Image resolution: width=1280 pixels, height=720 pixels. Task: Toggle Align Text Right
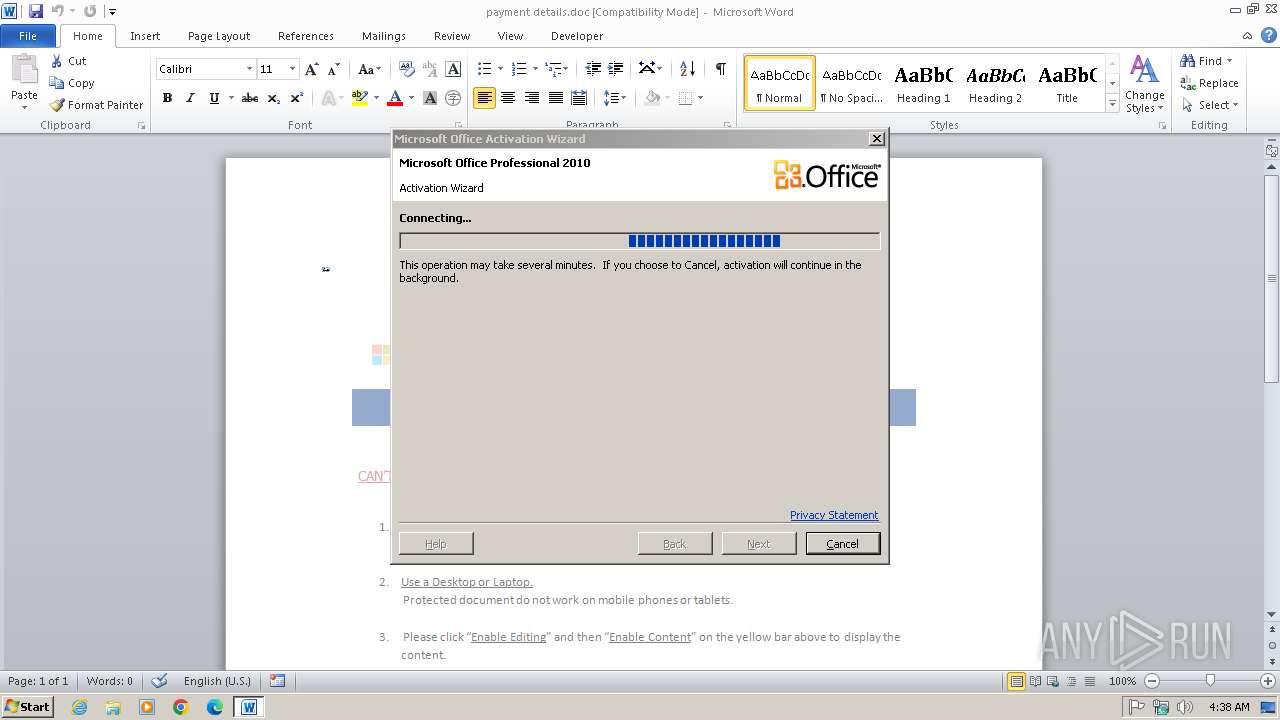pos(531,98)
